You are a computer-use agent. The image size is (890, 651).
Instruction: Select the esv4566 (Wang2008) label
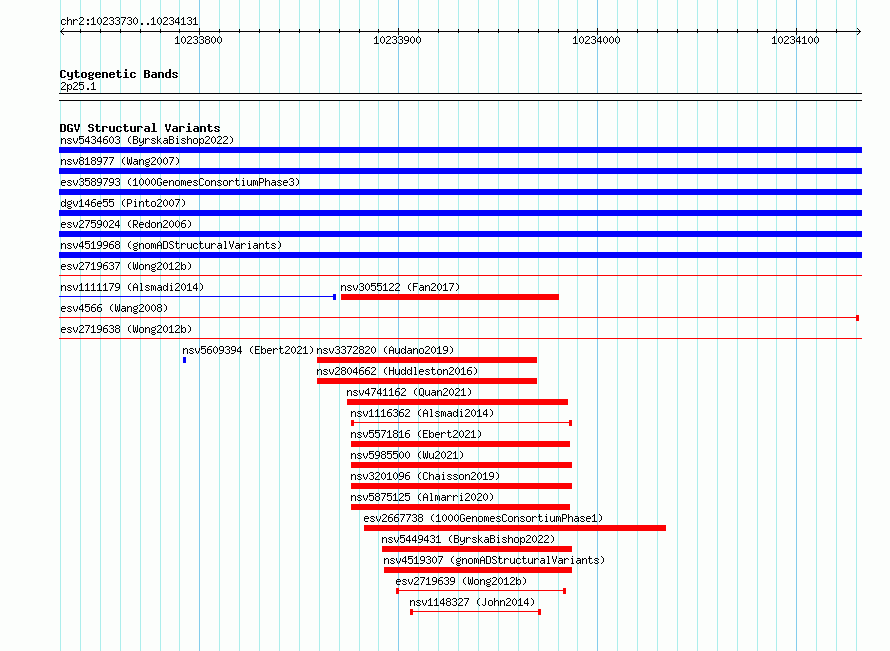click(114, 308)
